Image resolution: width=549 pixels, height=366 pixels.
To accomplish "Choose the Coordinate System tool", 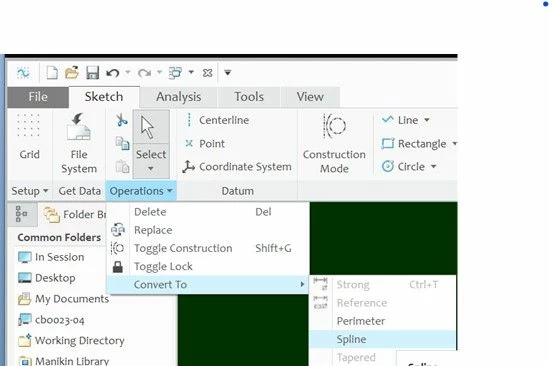I will tap(237, 167).
